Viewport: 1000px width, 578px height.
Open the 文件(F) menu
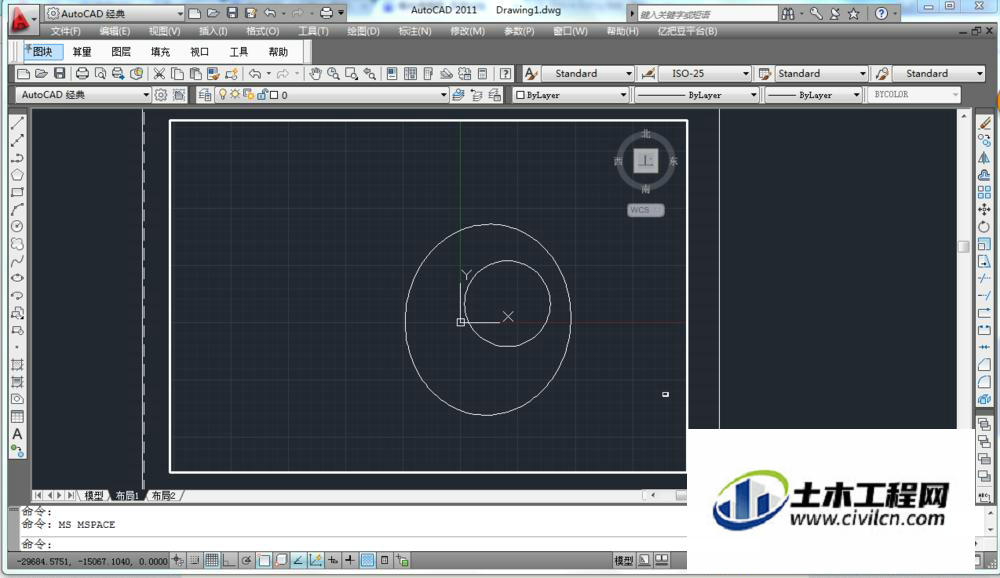[x=66, y=31]
